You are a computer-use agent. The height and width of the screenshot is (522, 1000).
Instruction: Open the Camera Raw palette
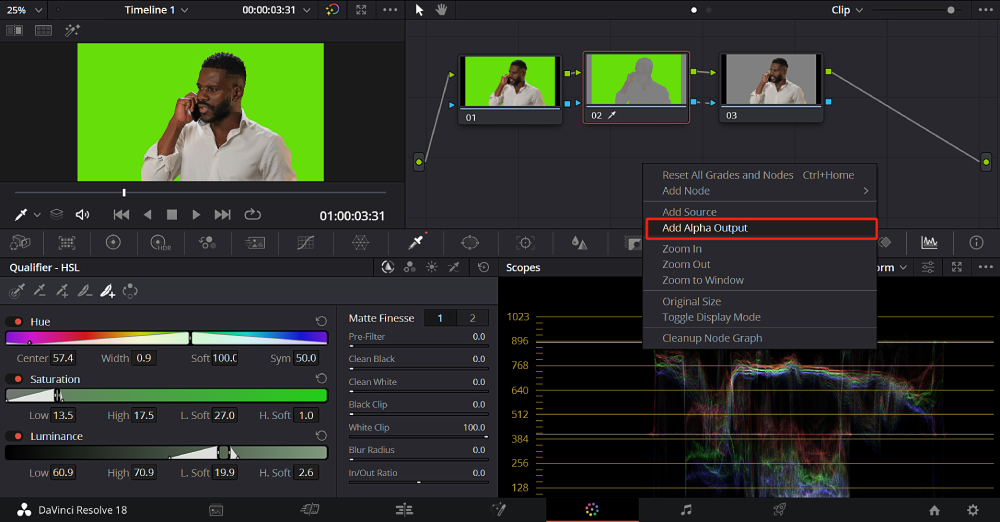[20, 242]
